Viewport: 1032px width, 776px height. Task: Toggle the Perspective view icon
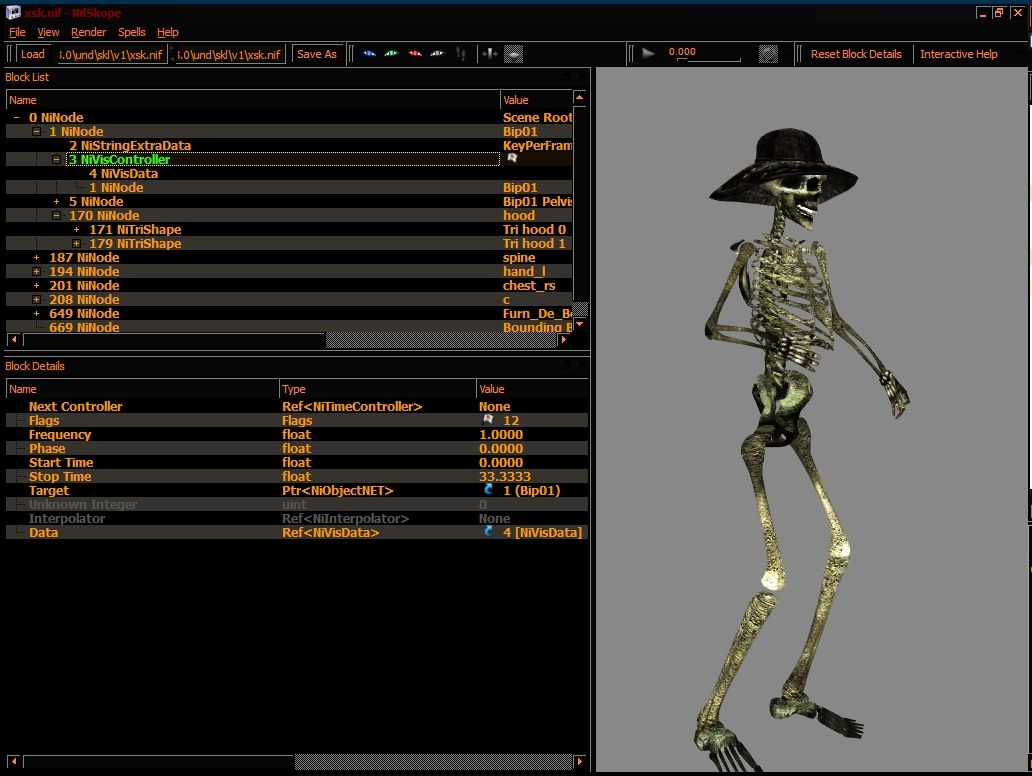point(513,54)
